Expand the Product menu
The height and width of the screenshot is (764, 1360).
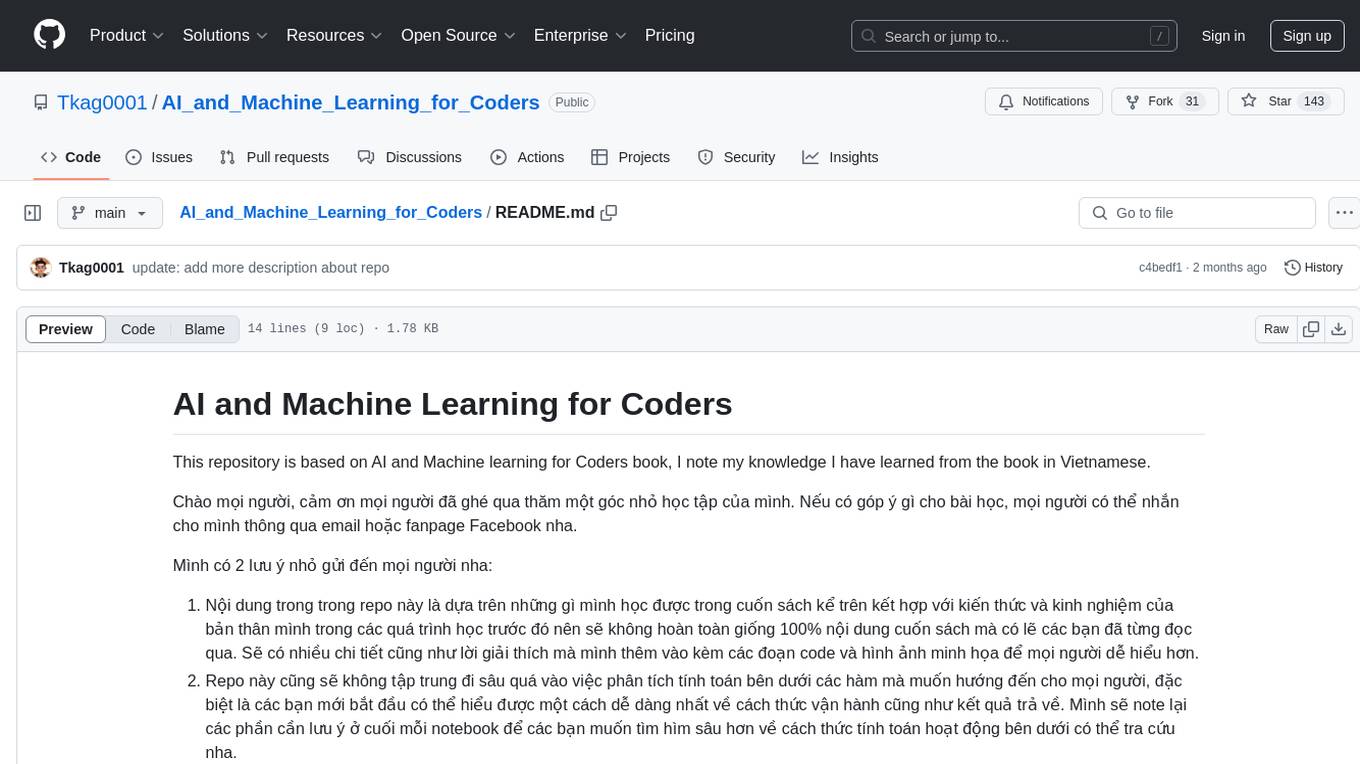pos(127,35)
